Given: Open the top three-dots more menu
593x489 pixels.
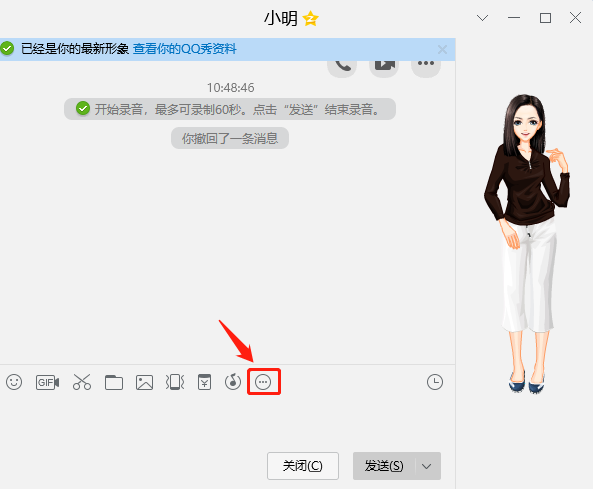Looking at the screenshot, I should [x=426, y=65].
